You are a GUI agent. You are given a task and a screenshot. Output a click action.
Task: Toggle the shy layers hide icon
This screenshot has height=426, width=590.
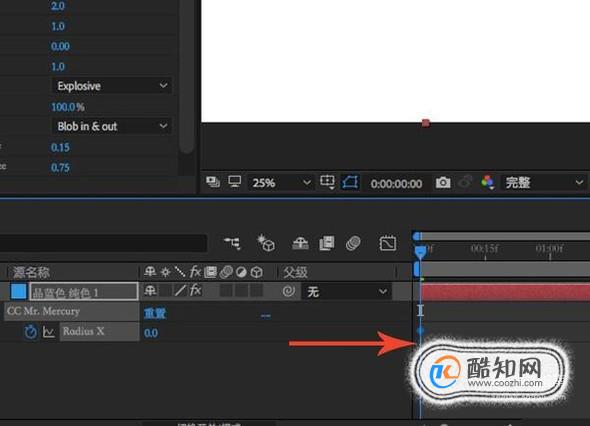300,243
